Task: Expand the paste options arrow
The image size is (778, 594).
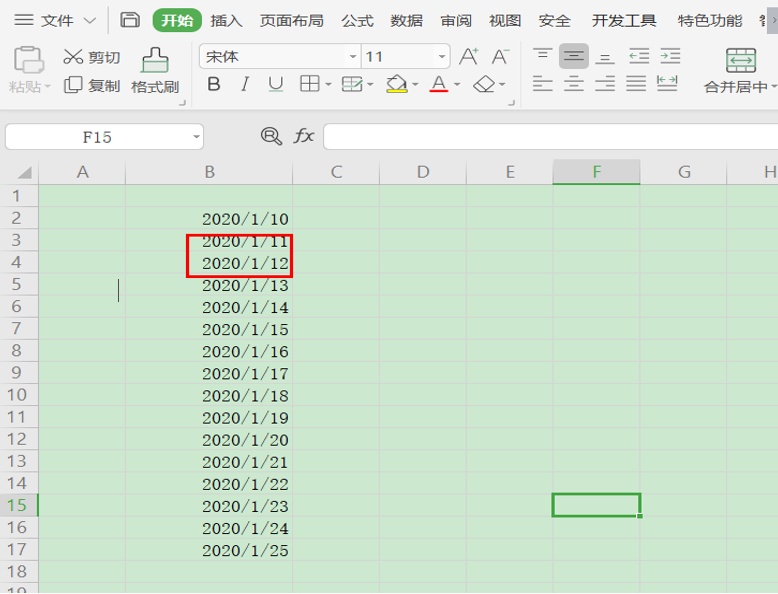Action: tap(48, 86)
